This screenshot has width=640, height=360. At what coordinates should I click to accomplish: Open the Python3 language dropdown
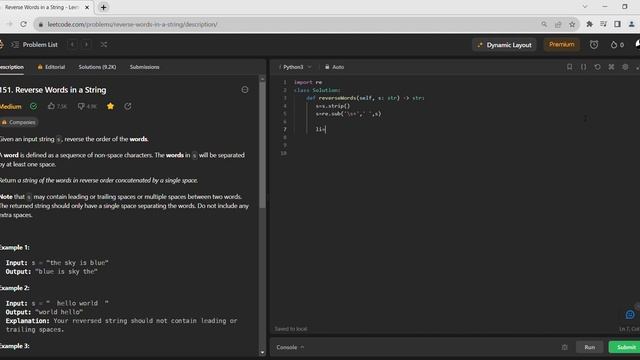click(x=296, y=67)
